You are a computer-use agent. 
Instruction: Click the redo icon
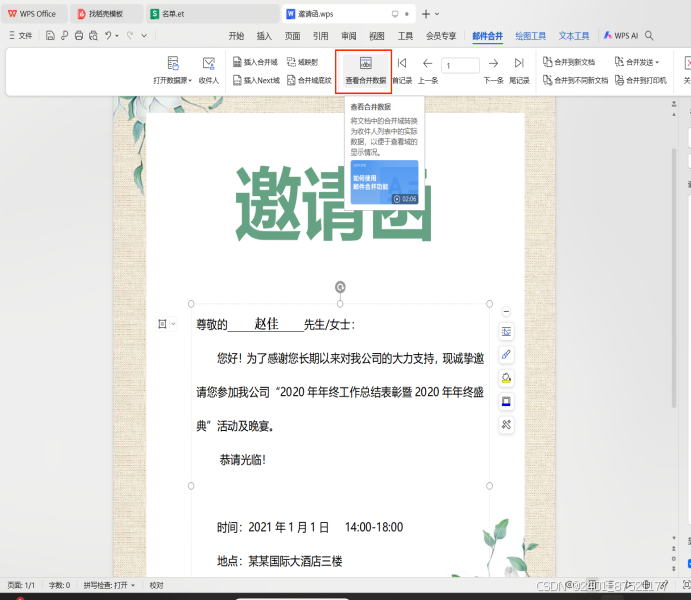click(x=130, y=36)
